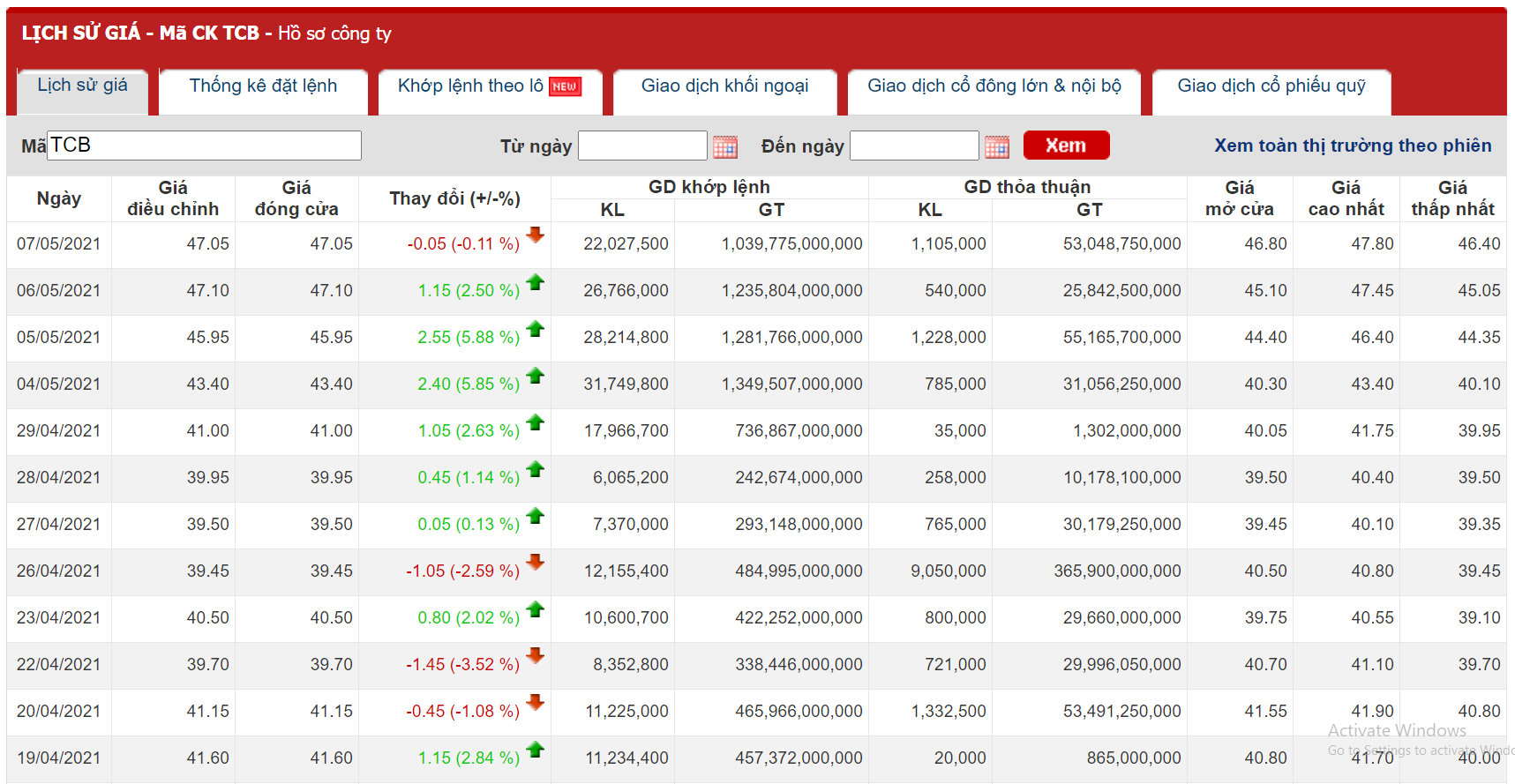
Task: Click the 'Đến ngày' date input field
Action: point(913,146)
